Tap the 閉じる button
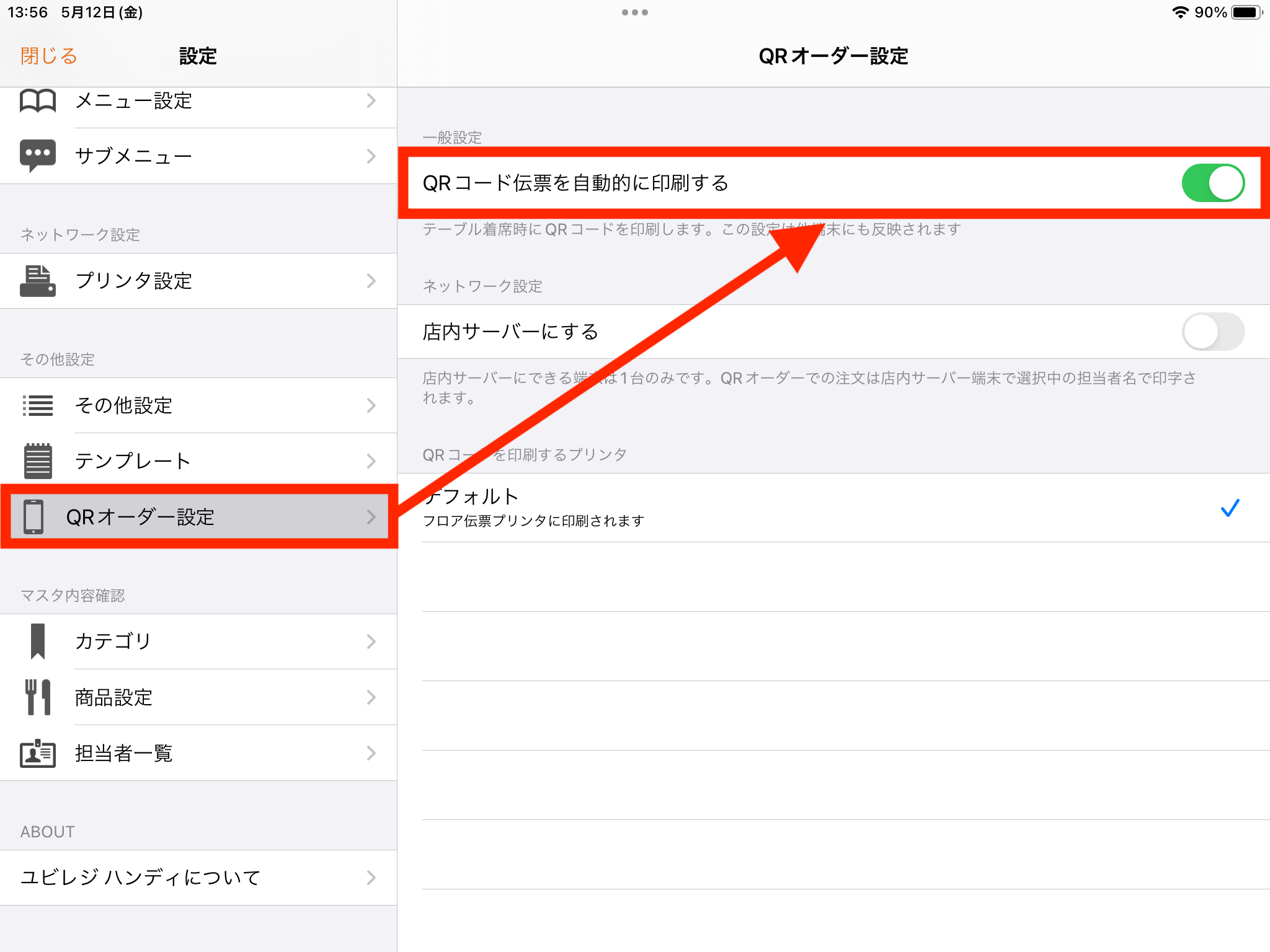The width and height of the screenshot is (1270, 952). click(x=49, y=56)
